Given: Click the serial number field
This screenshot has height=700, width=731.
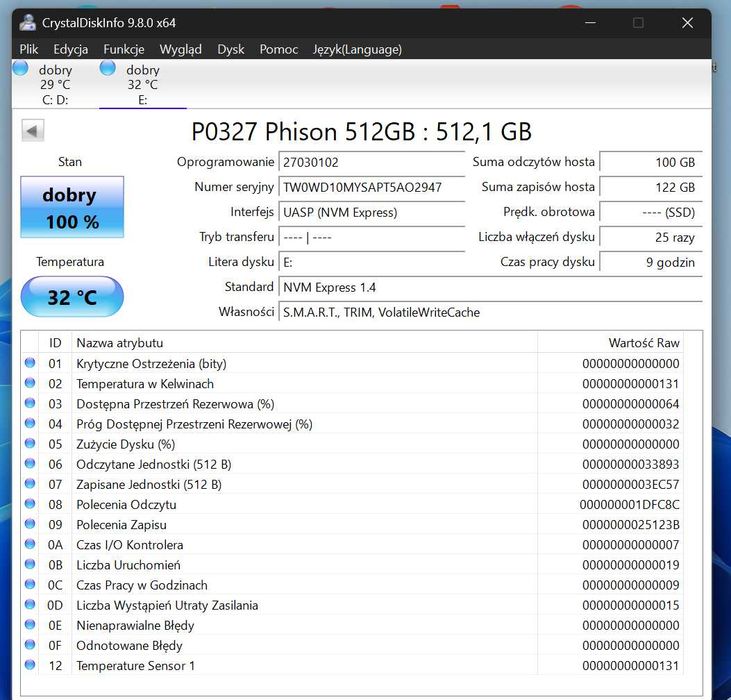Looking at the screenshot, I should (372, 187).
